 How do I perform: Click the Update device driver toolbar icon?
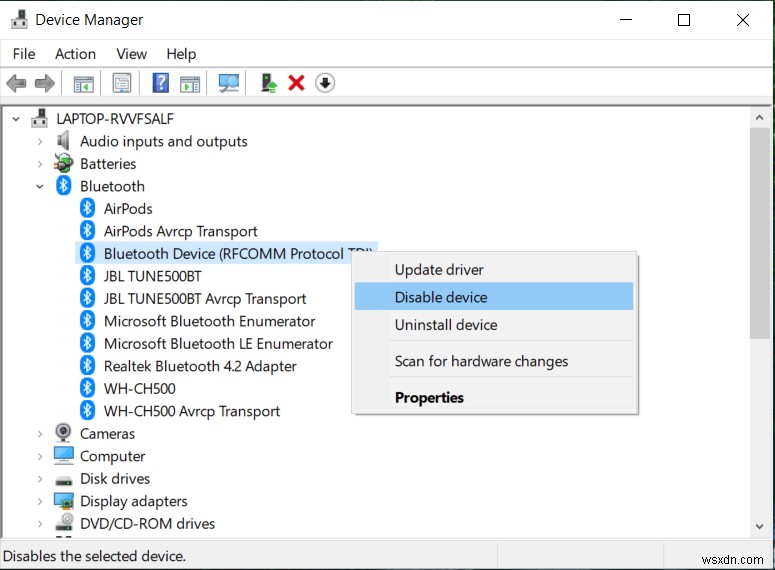269,83
